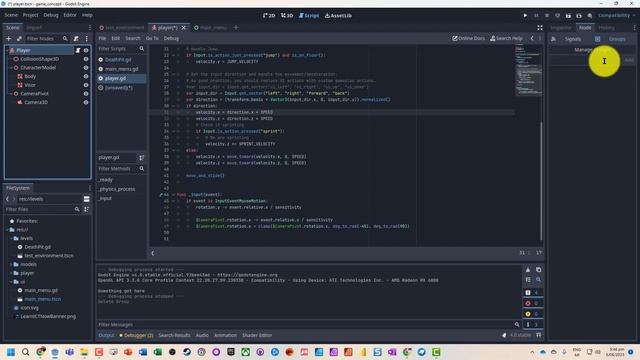Viewport: 640px width, 360px height.
Task: Switch to the Inspector dock tab
Action: [x=561, y=28]
